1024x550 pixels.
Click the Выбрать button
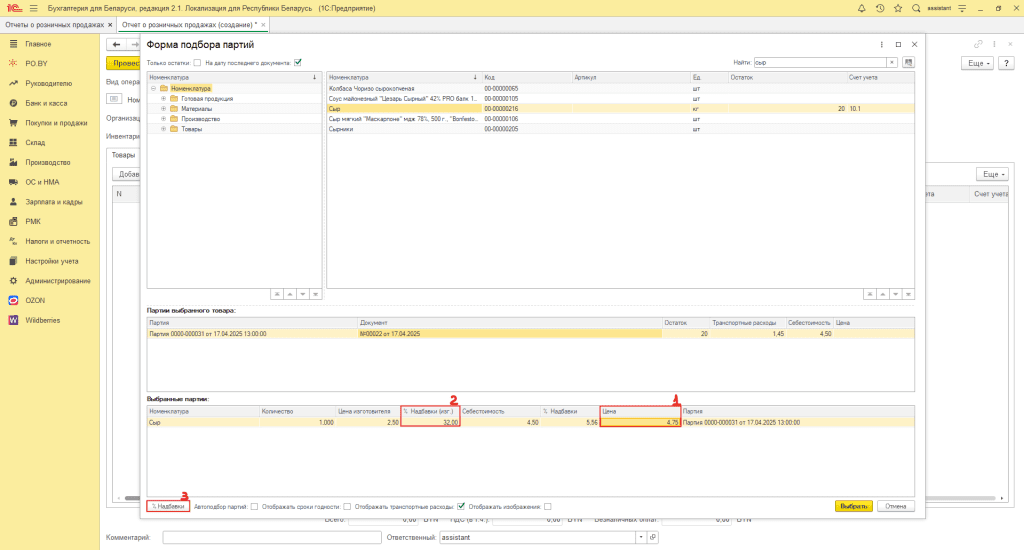click(854, 506)
